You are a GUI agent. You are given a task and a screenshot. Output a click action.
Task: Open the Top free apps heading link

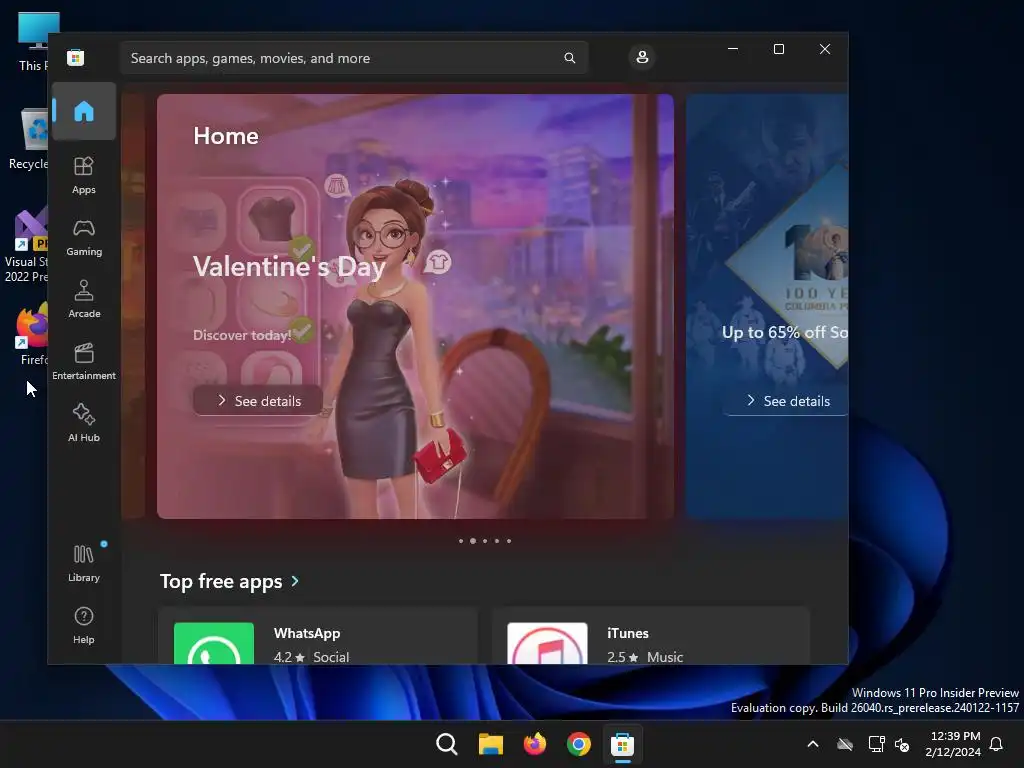[x=221, y=581]
